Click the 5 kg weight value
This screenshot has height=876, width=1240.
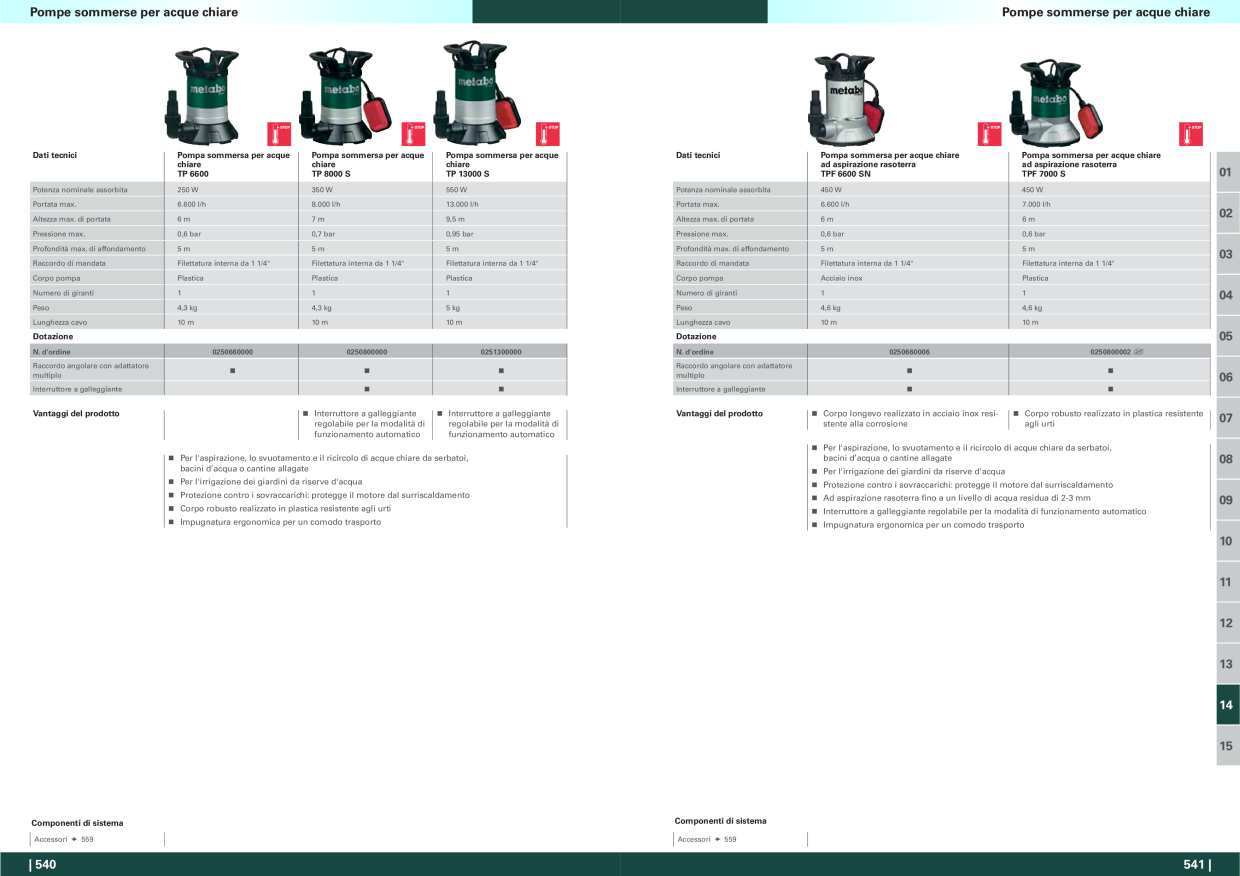click(x=453, y=308)
